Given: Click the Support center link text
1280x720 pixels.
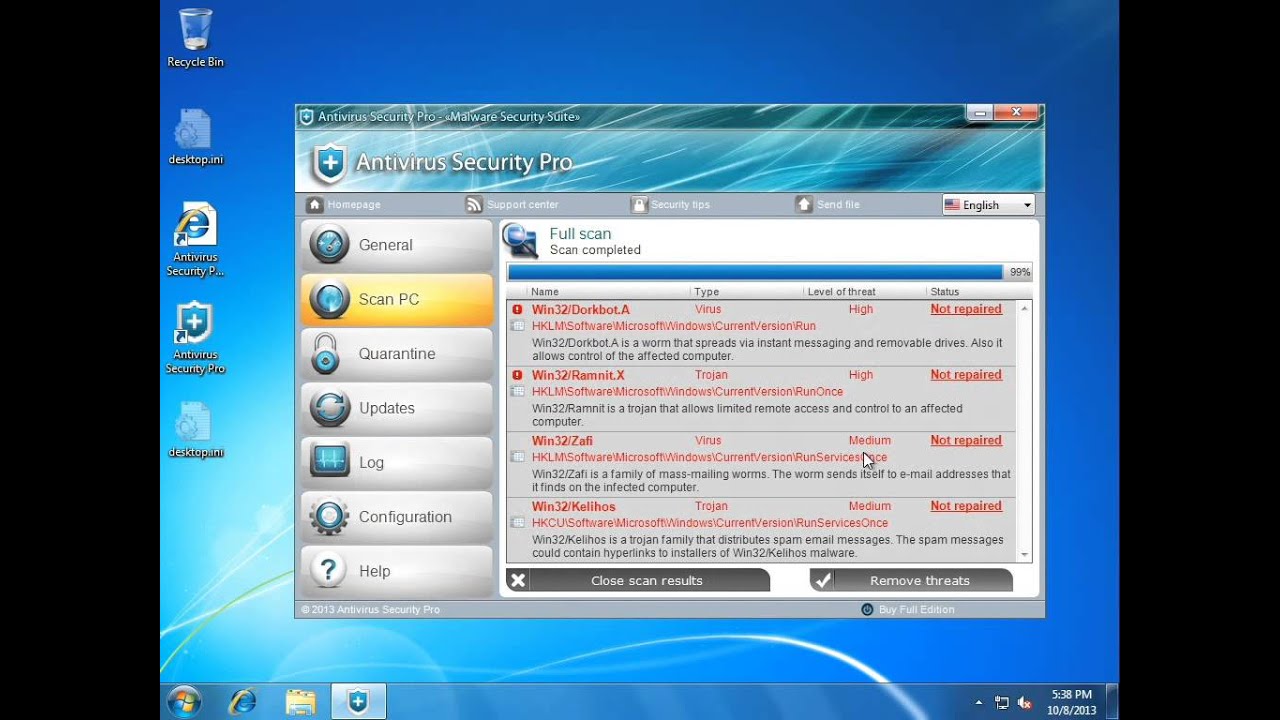Looking at the screenshot, I should click(x=522, y=204).
